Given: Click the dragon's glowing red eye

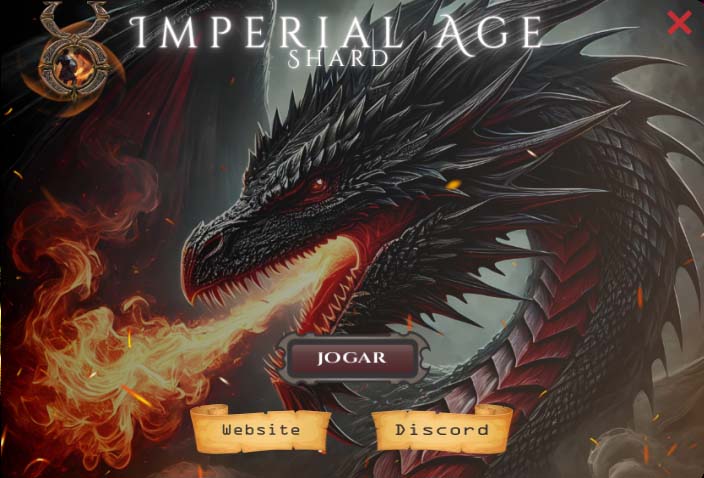Looking at the screenshot, I should coord(319,183).
